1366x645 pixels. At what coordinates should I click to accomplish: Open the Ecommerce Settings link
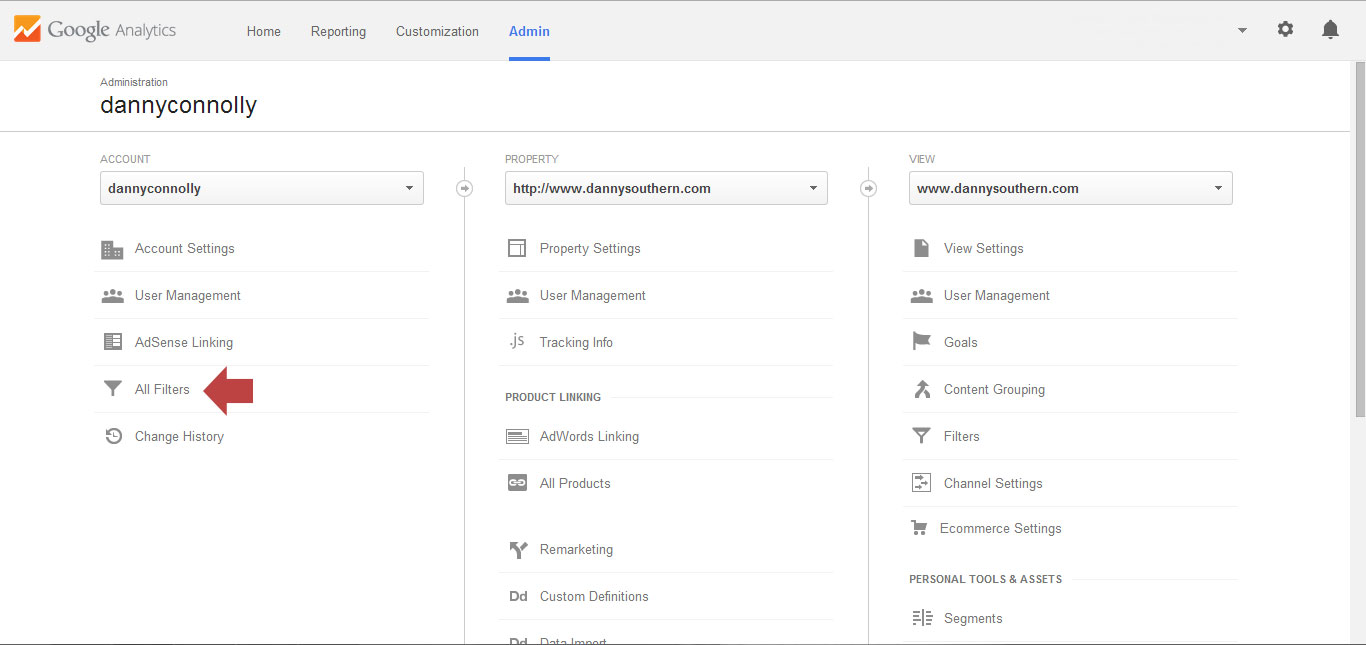click(1001, 528)
